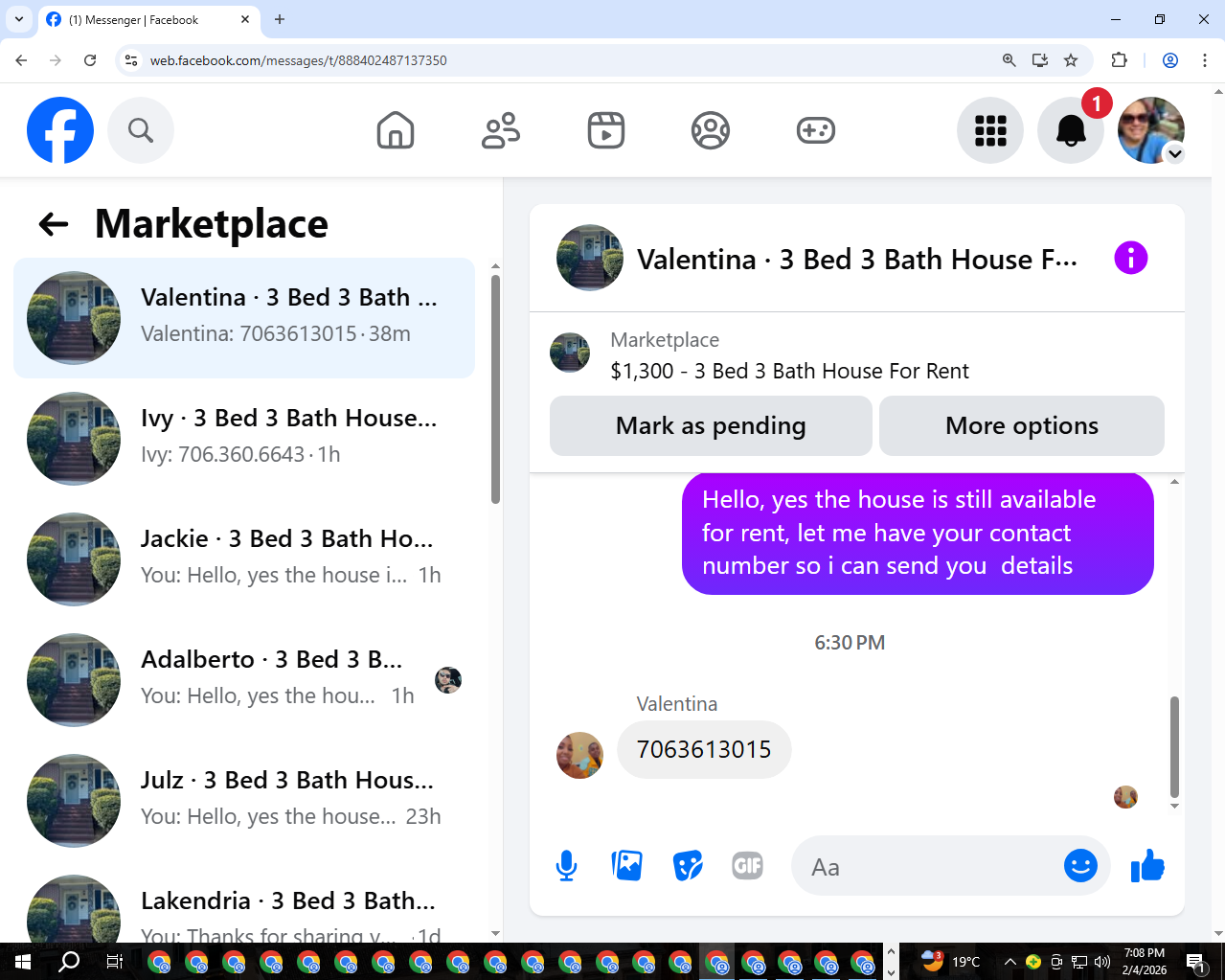Install app icon in address bar
This screenshot has width=1225, height=980.
pyautogui.click(x=1040, y=60)
